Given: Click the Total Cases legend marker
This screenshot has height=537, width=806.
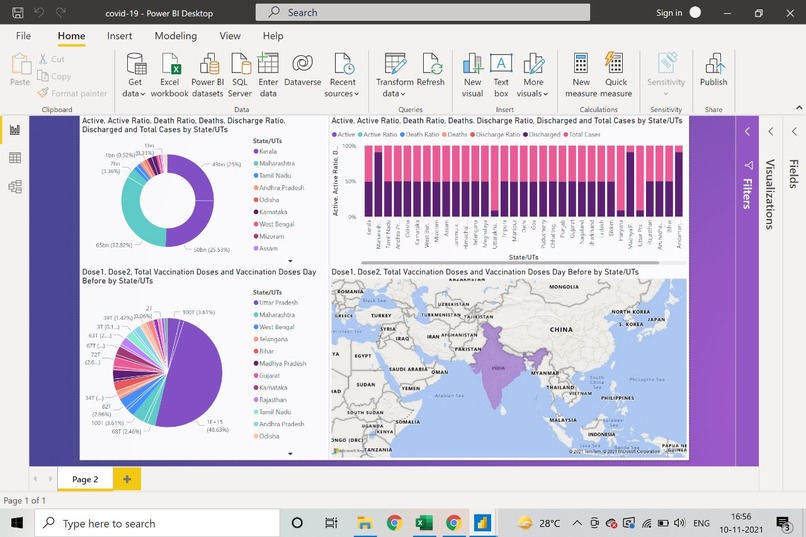Looking at the screenshot, I should pyautogui.click(x=566, y=135).
